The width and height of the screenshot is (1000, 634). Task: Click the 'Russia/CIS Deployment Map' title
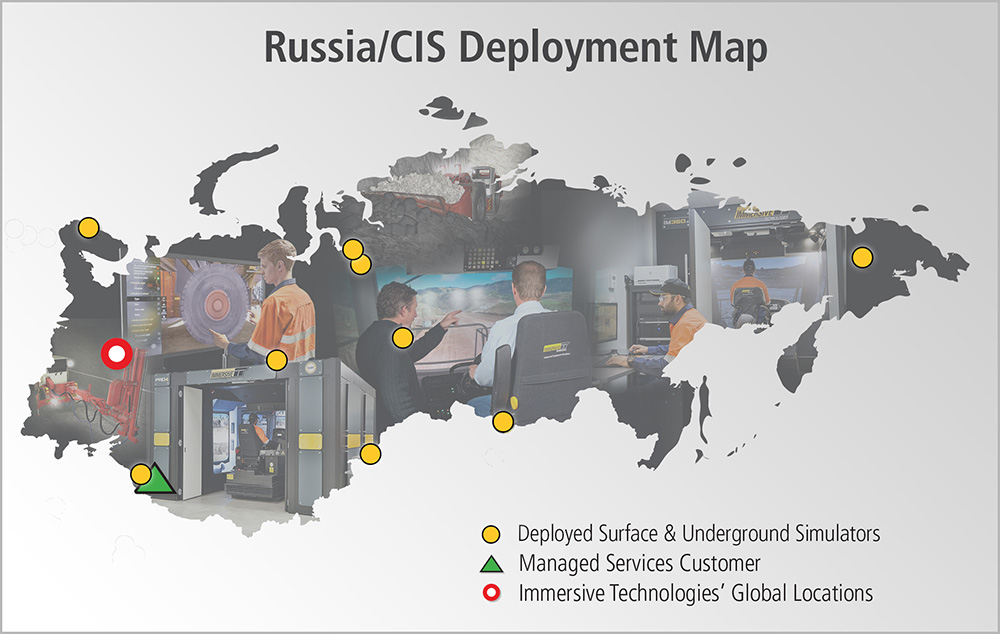point(515,48)
